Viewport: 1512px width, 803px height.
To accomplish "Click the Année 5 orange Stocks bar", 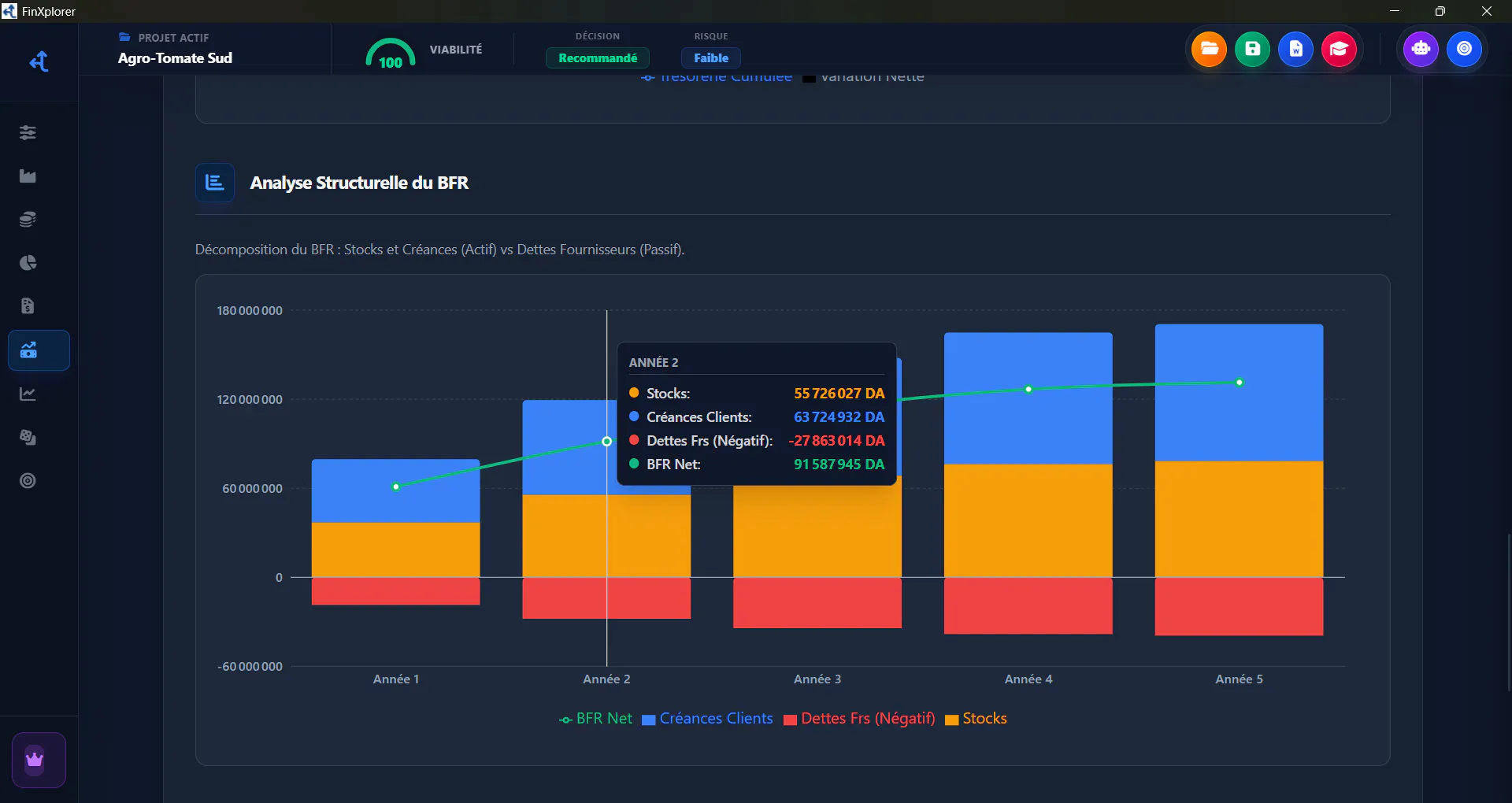I will [x=1239, y=520].
